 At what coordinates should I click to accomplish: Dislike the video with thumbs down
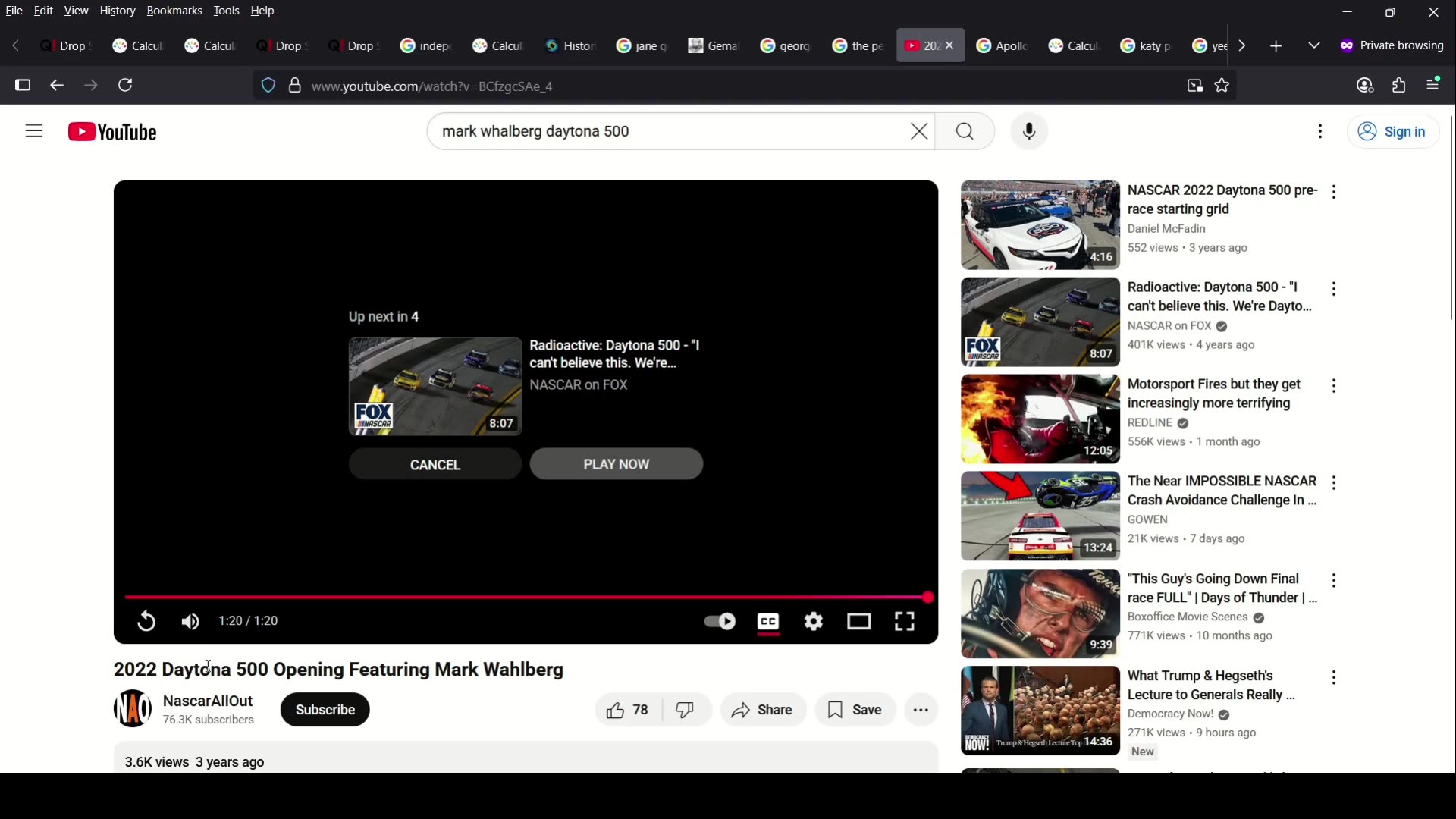point(687,711)
